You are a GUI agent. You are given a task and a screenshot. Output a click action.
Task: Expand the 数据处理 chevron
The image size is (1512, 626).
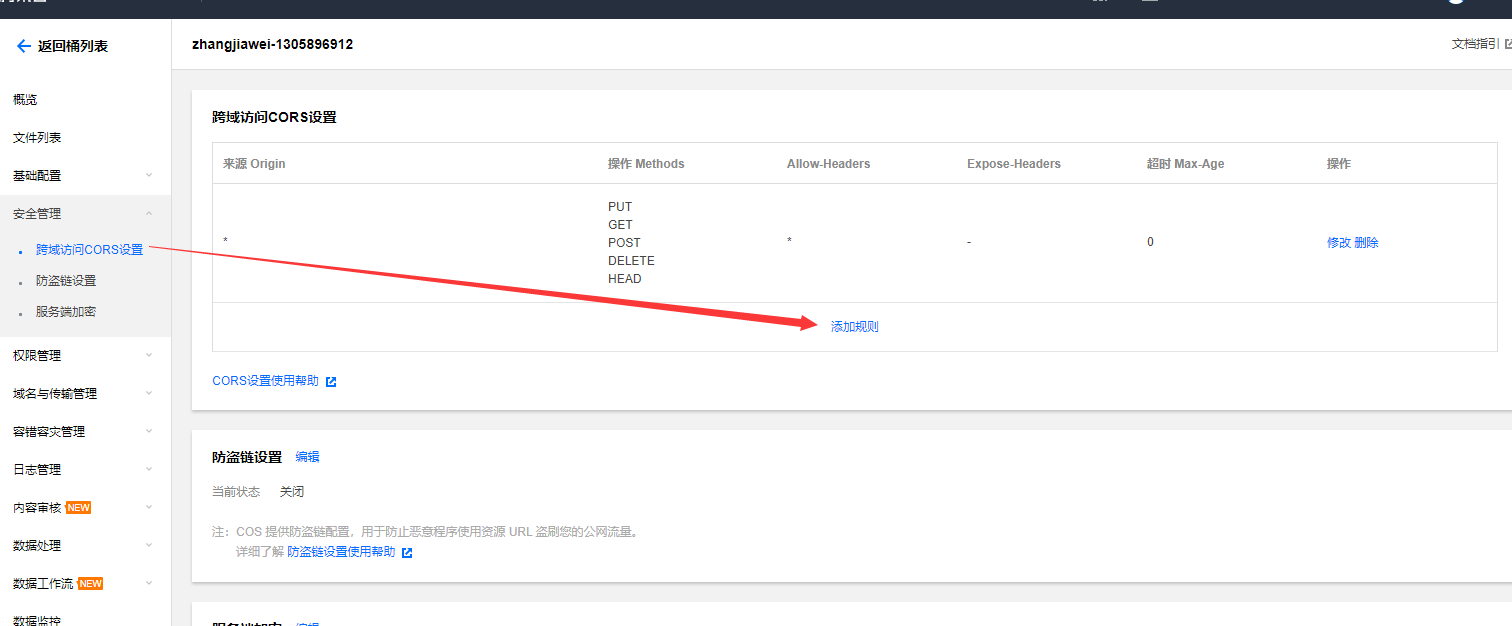149,545
